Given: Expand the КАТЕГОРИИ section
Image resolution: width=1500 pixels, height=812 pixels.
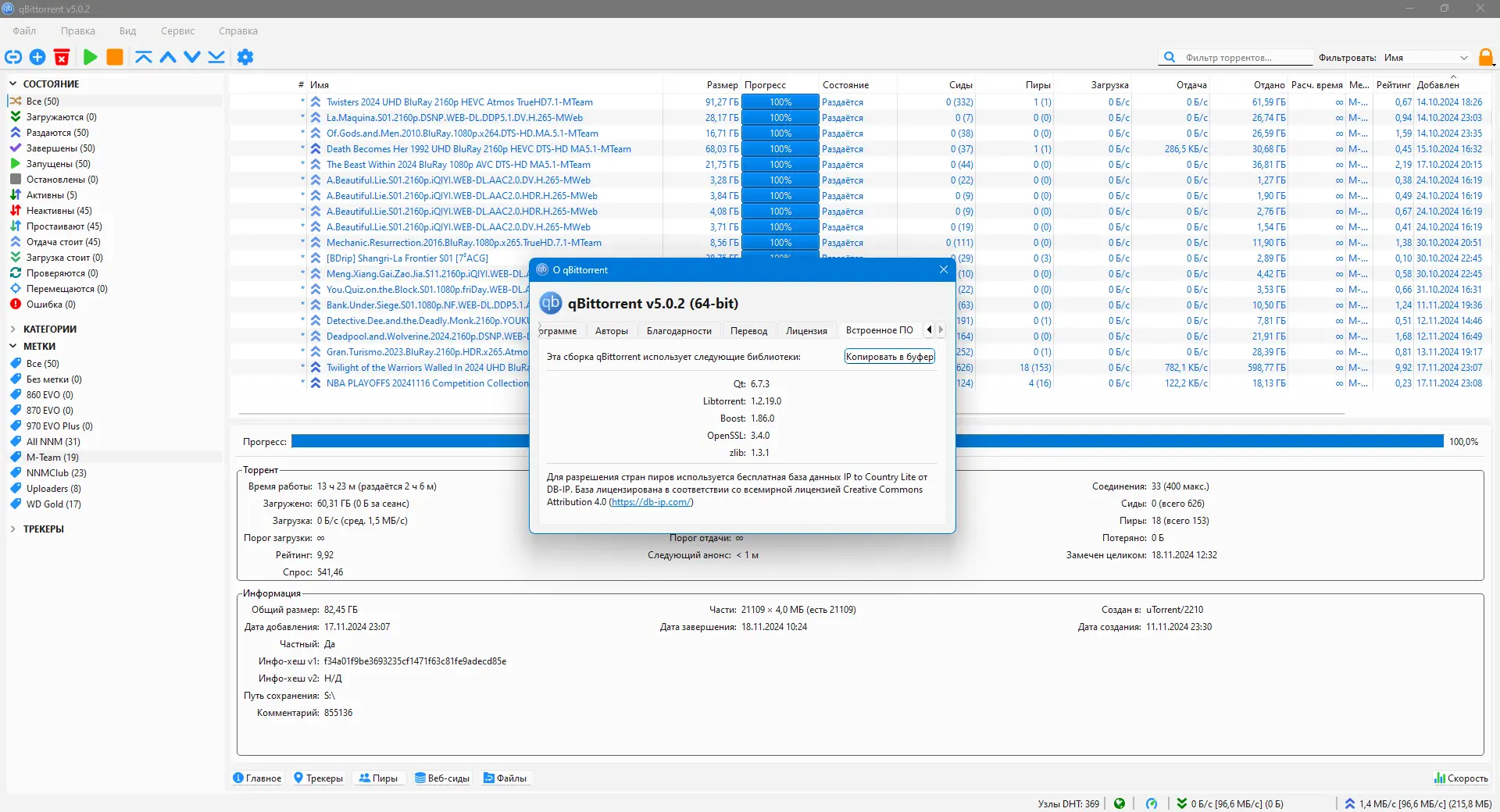Looking at the screenshot, I should pyautogui.click(x=12, y=329).
